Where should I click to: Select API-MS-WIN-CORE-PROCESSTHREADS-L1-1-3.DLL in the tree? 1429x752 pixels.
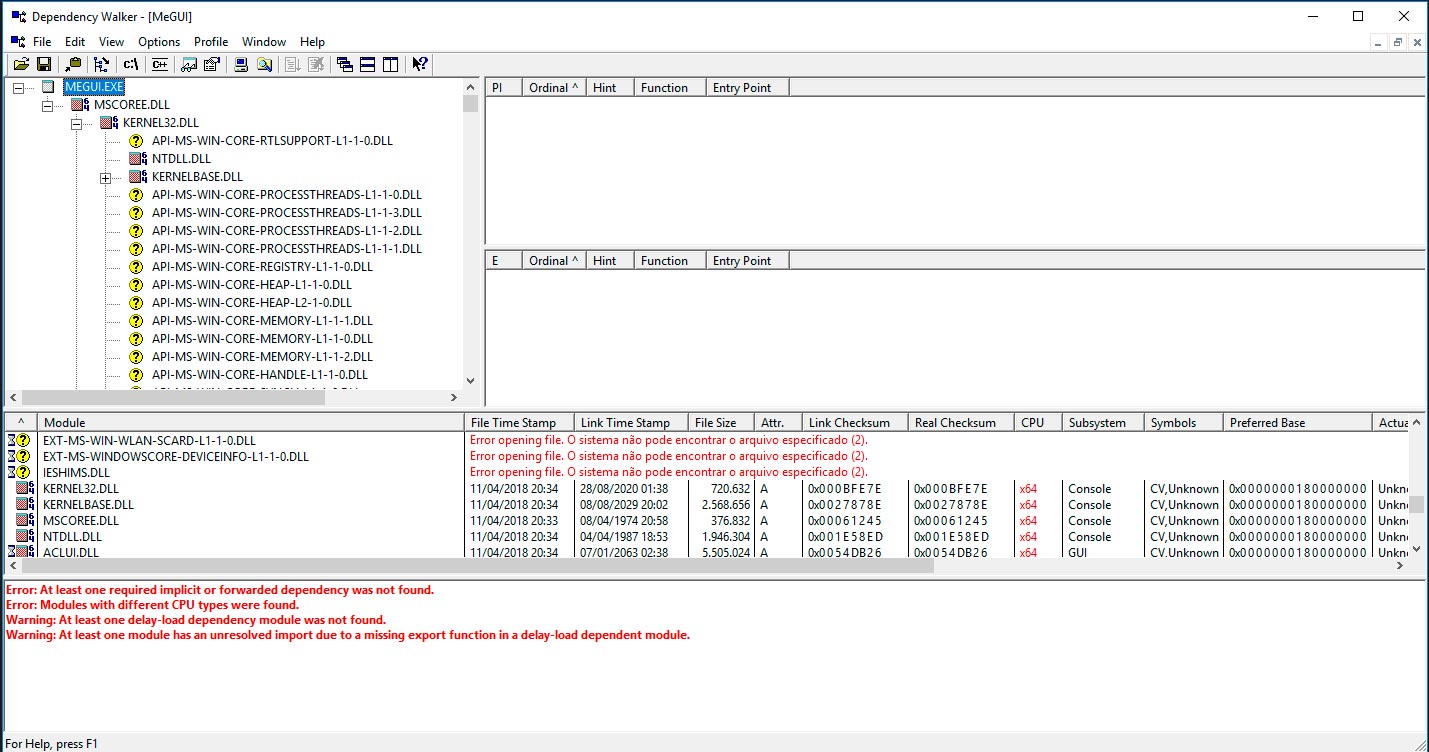click(287, 212)
